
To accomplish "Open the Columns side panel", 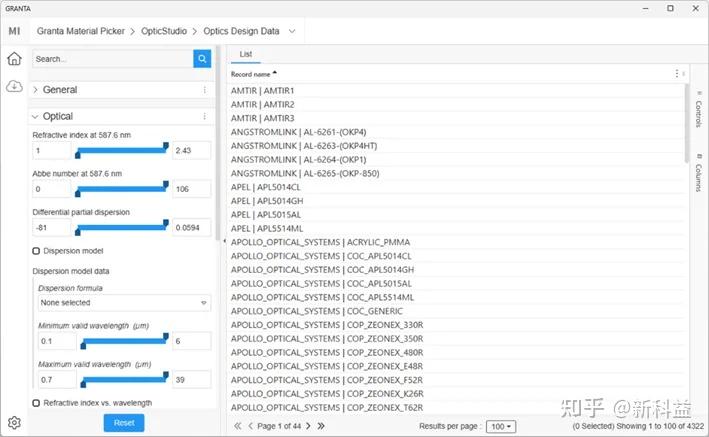I will coord(699,173).
